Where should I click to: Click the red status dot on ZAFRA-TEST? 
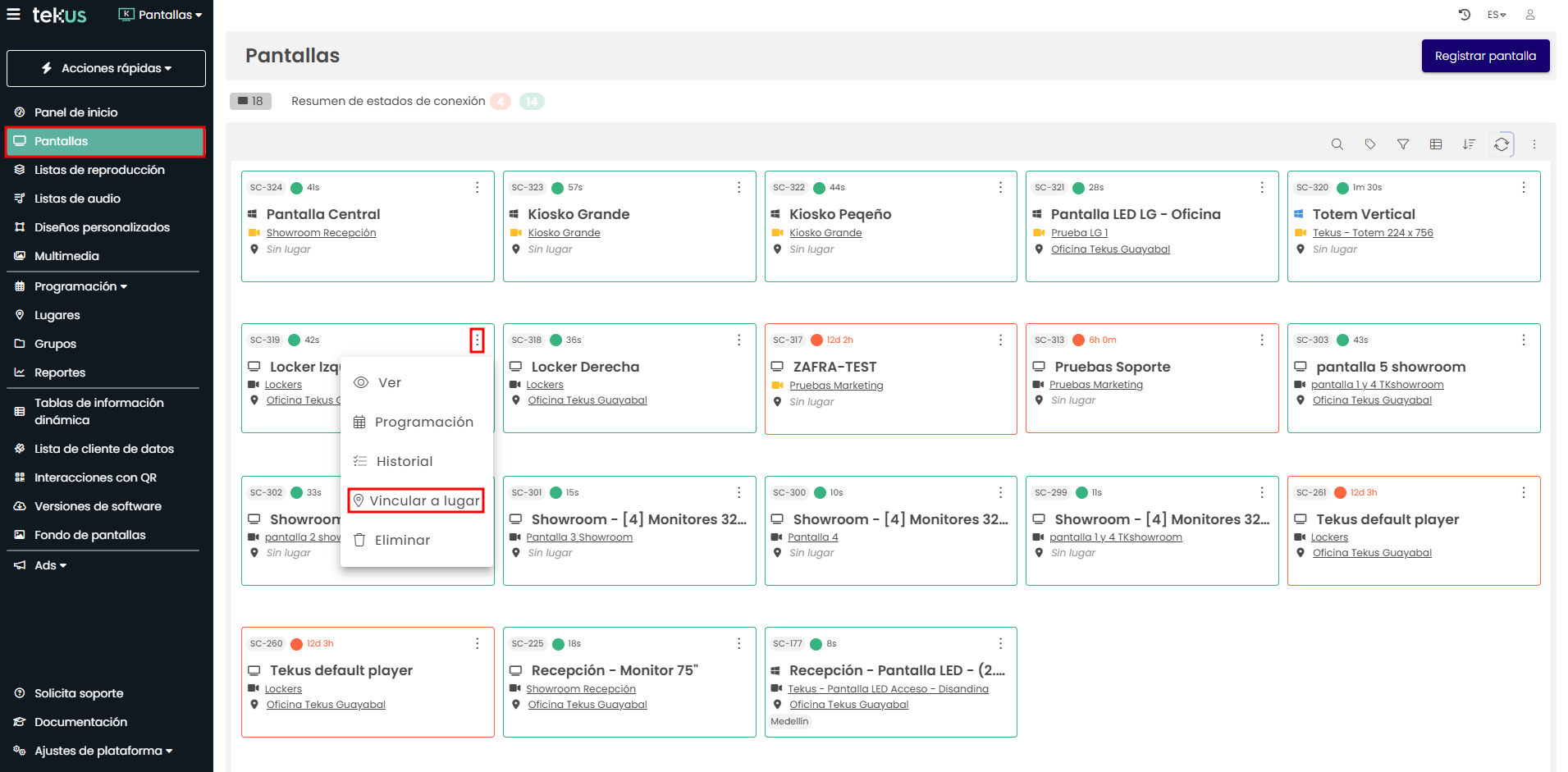click(816, 340)
